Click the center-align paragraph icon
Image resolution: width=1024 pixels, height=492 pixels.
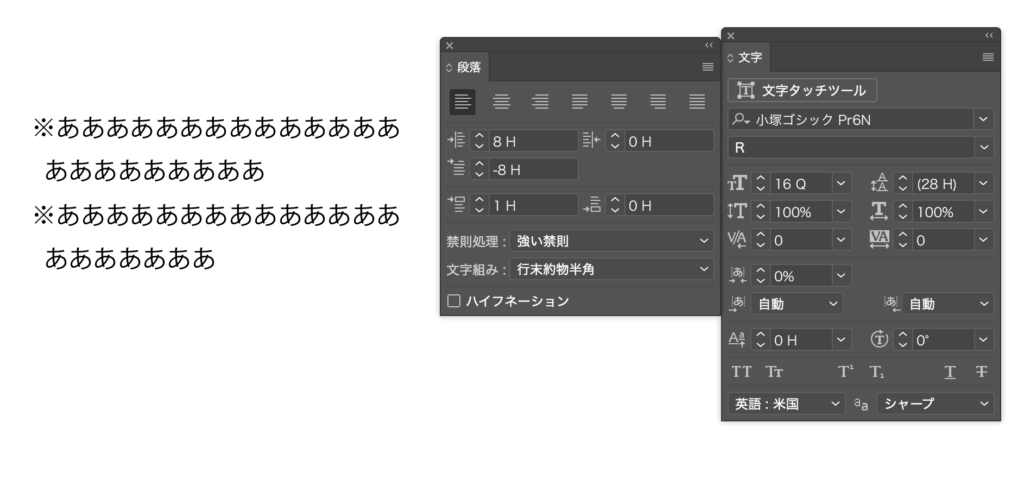tap(501, 102)
